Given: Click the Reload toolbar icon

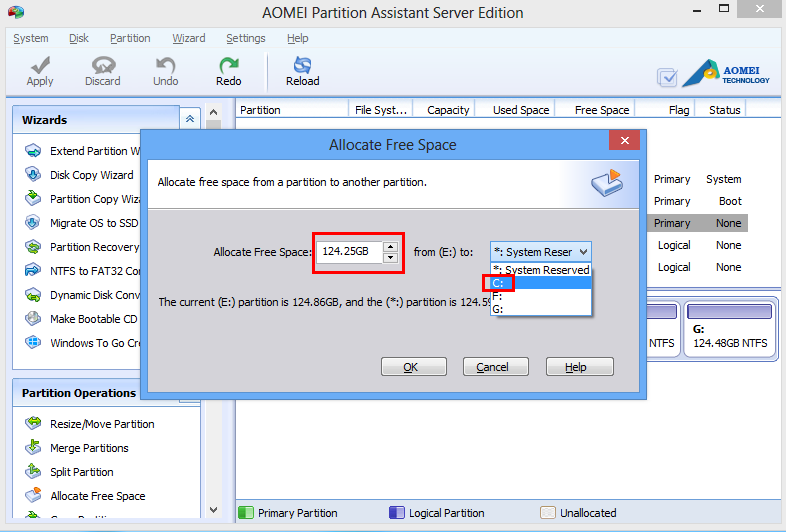Looking at the screenshot, I should pyautogui.click(x=302, y=65).
